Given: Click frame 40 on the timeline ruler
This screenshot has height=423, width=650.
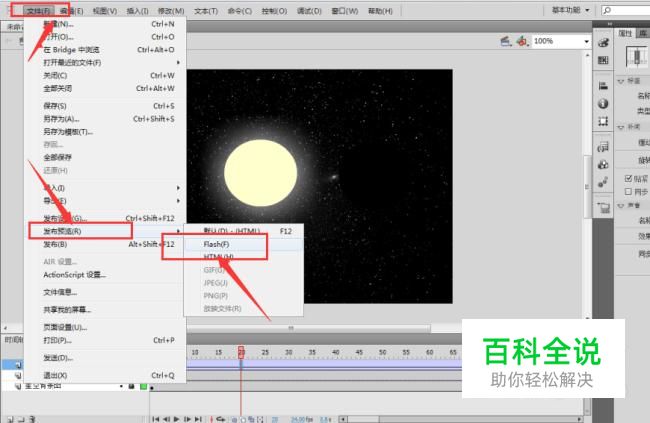Looking at the screenshot, I should pyautogui.click(x=336, y=352).
